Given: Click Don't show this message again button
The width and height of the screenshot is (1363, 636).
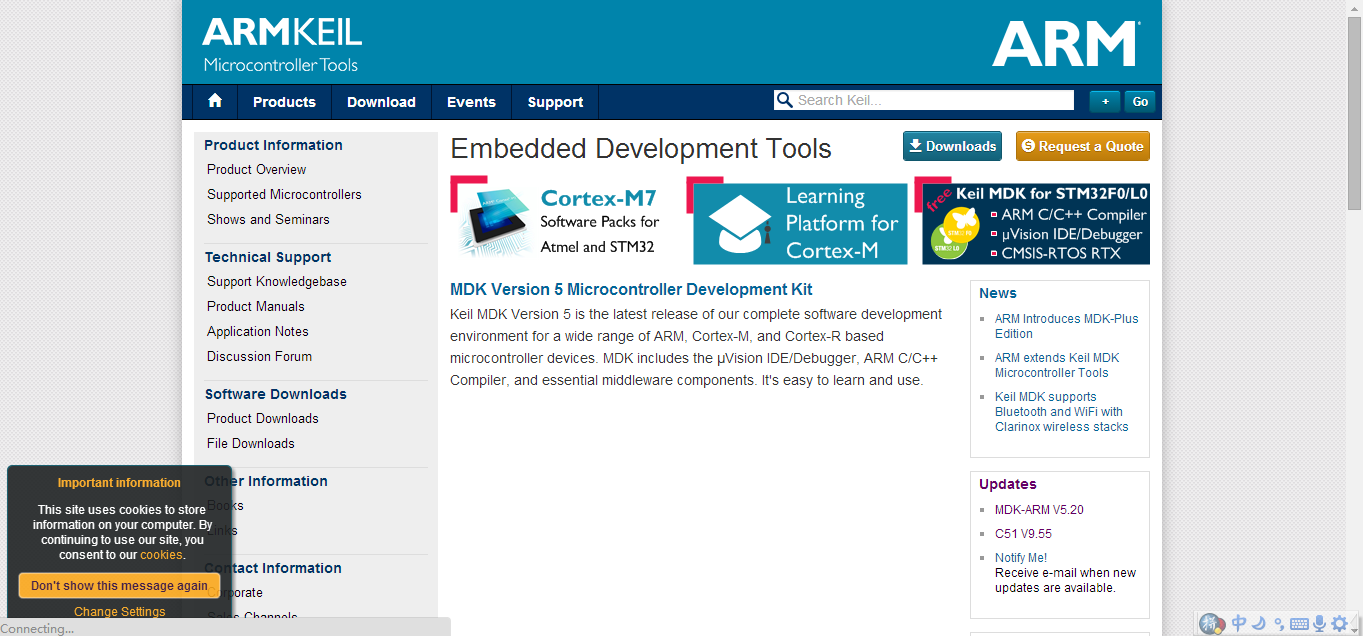Looking at the screenshot, I should pyautogui.click(x=119, y=586).
